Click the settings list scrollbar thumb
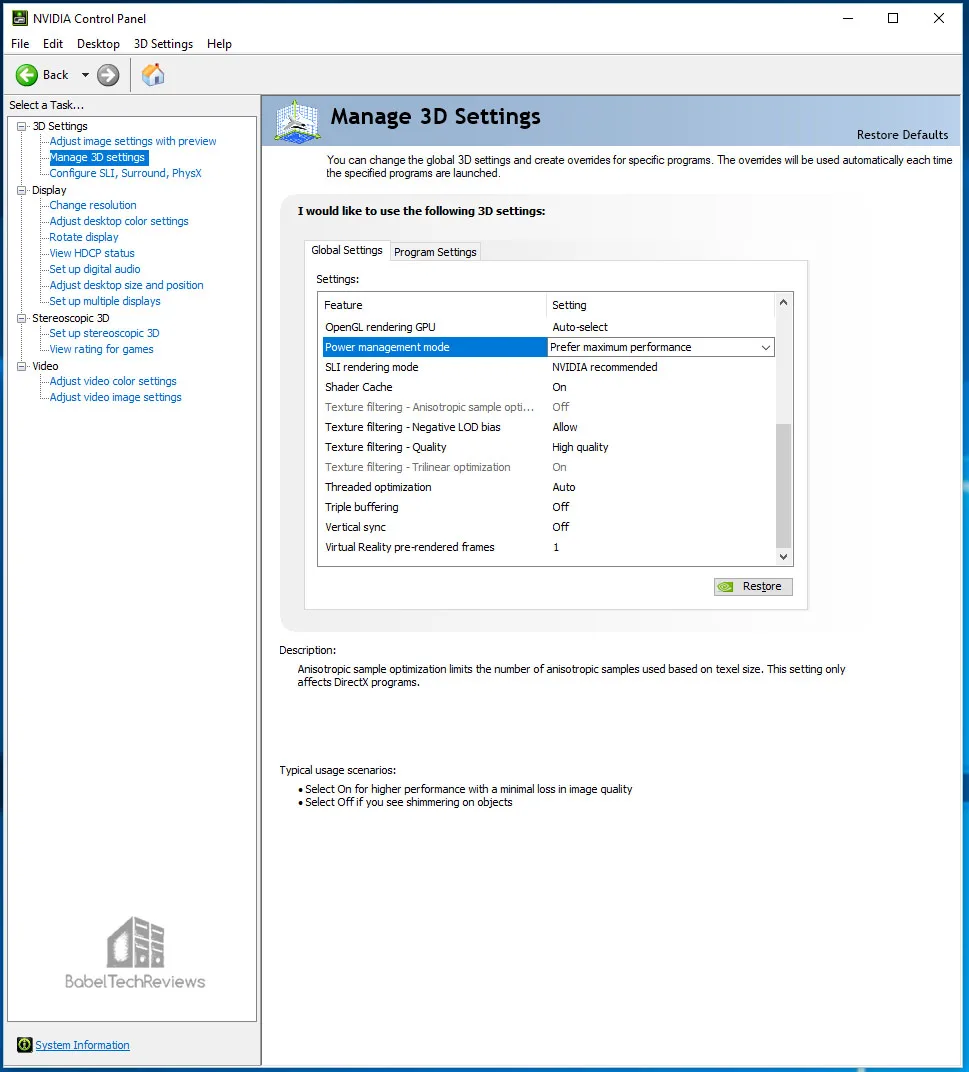969x1072 pixels. (x=784, y=485)
